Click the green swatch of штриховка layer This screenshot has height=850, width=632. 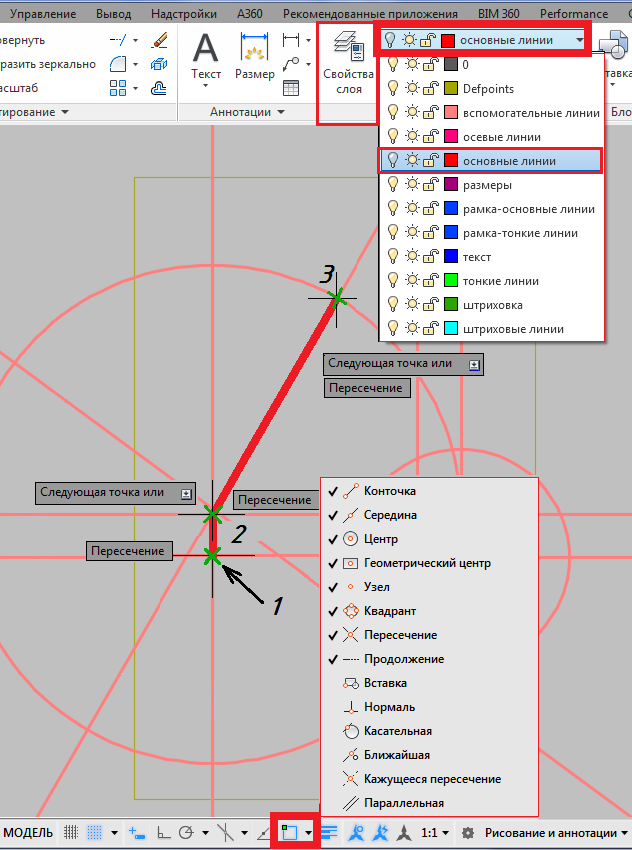click(x=451, y=305)
